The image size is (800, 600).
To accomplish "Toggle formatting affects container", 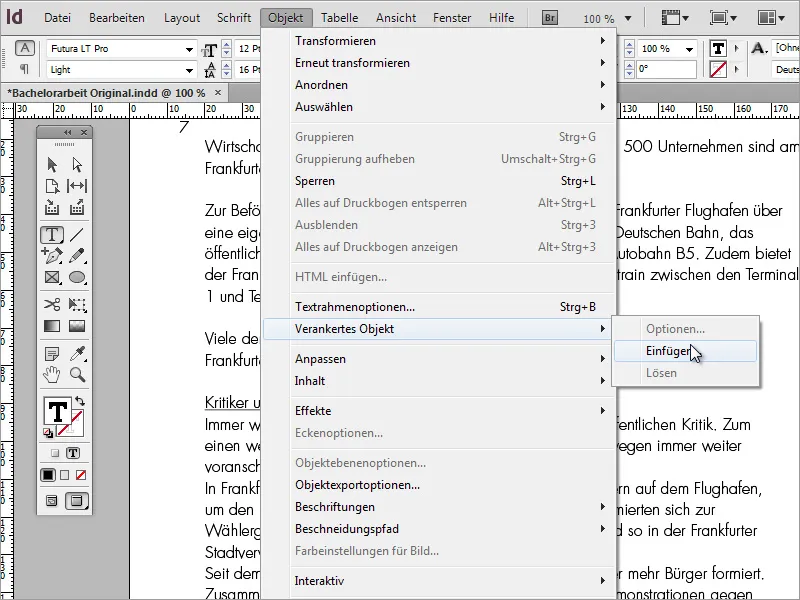I will [x=55, y=453].
